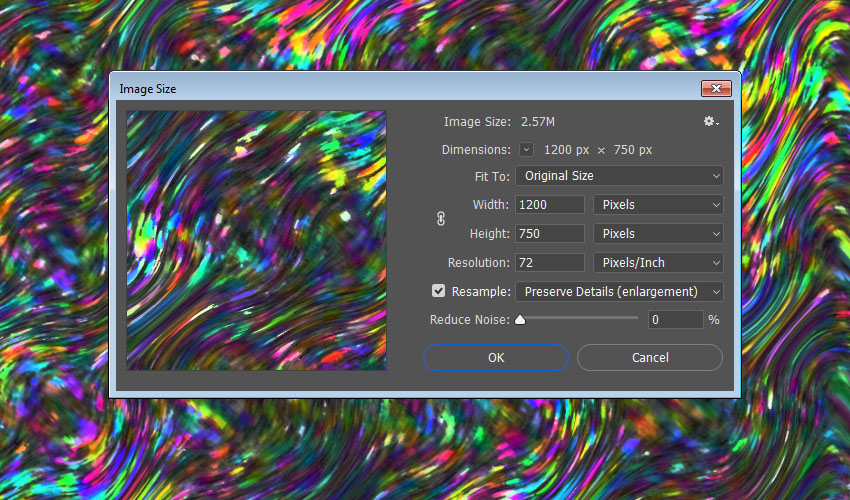Click the Resolution value field
The height and width of the screenshot is (500, 850).
click(x=549, y=263)
